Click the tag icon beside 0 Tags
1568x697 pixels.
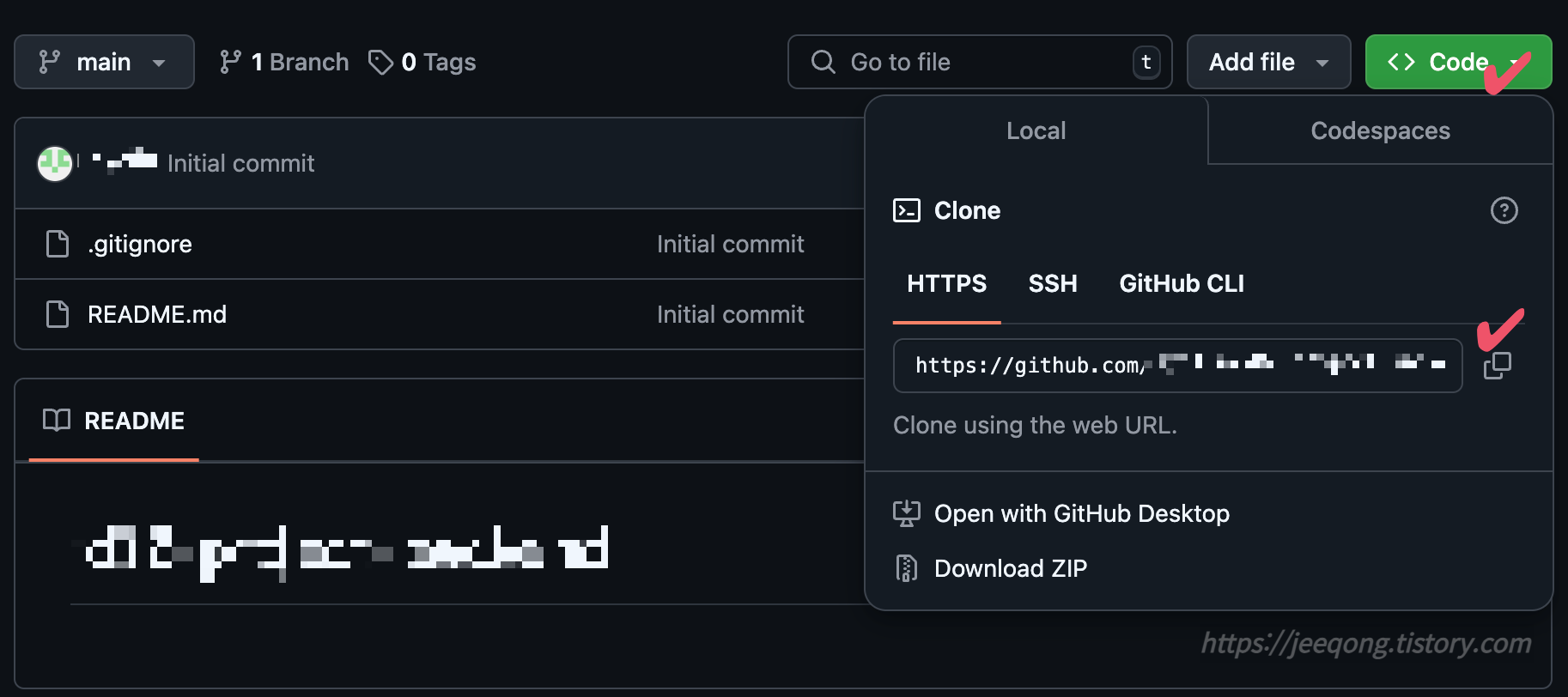click(380, 62)
